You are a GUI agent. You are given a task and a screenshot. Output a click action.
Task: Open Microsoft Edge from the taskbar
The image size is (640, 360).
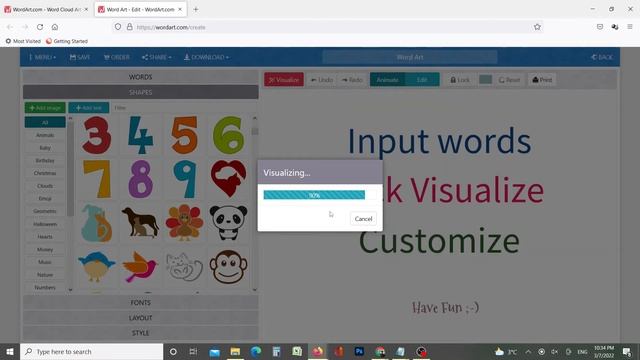(256, 351)
